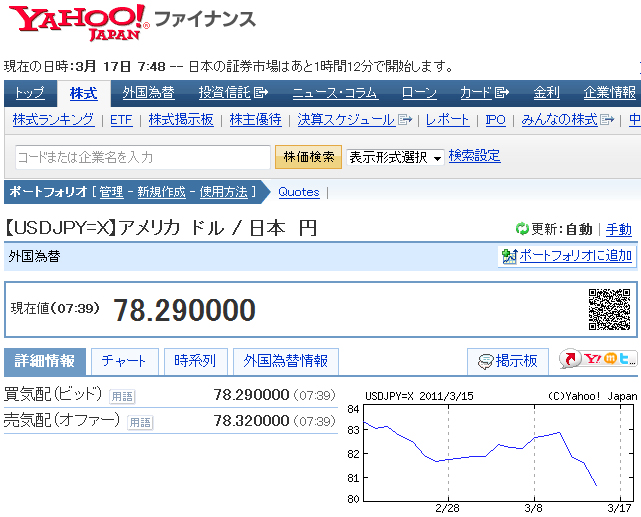
Task: Click the Y!モバイル banner icon
Action: [x=598, y=360]
